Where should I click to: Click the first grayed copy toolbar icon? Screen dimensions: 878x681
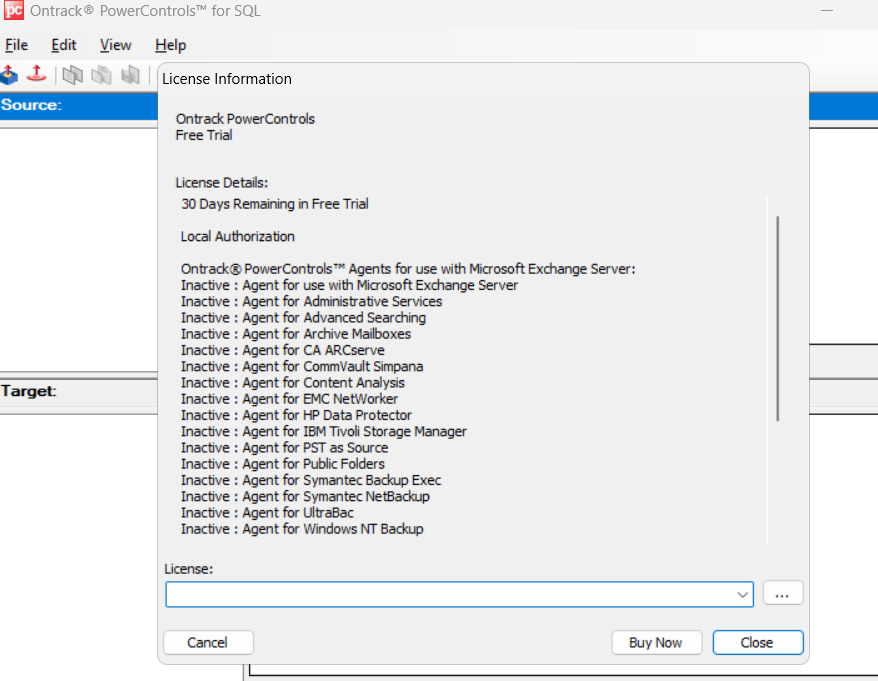click(x=72, y=74)
